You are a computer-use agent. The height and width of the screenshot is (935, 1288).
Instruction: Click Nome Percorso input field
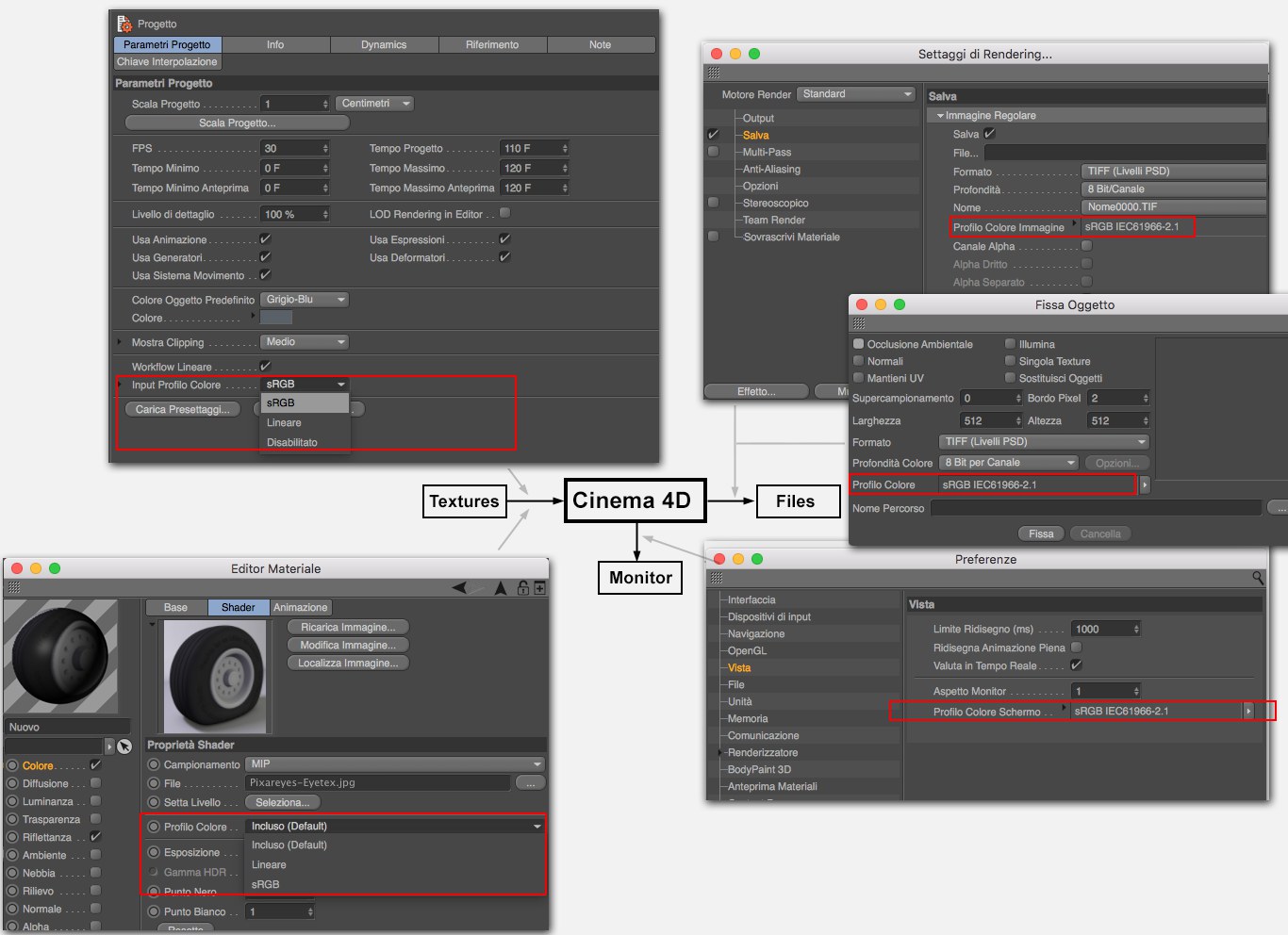click(x=1096, y=508)
